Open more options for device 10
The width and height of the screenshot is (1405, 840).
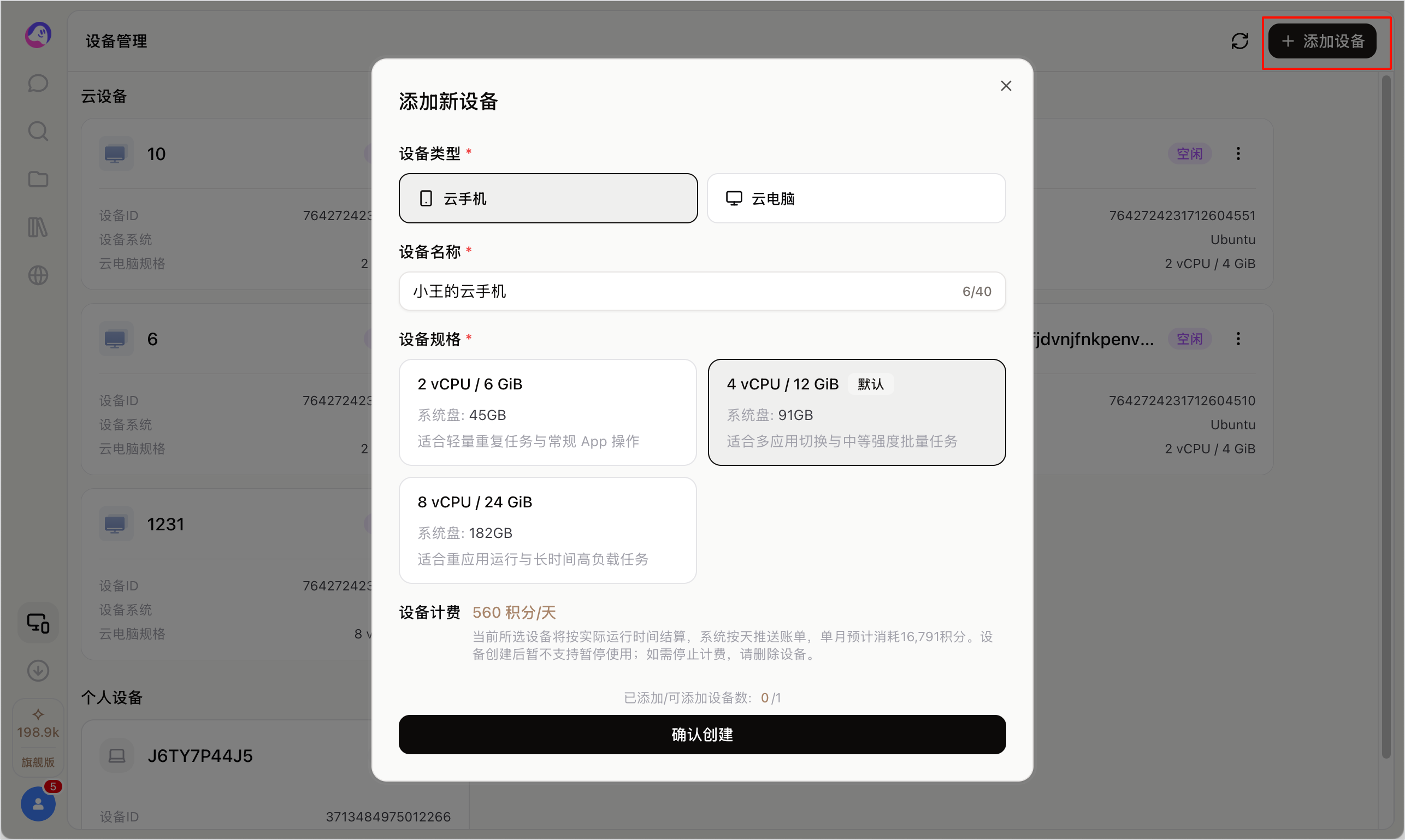click(1238, 154)
